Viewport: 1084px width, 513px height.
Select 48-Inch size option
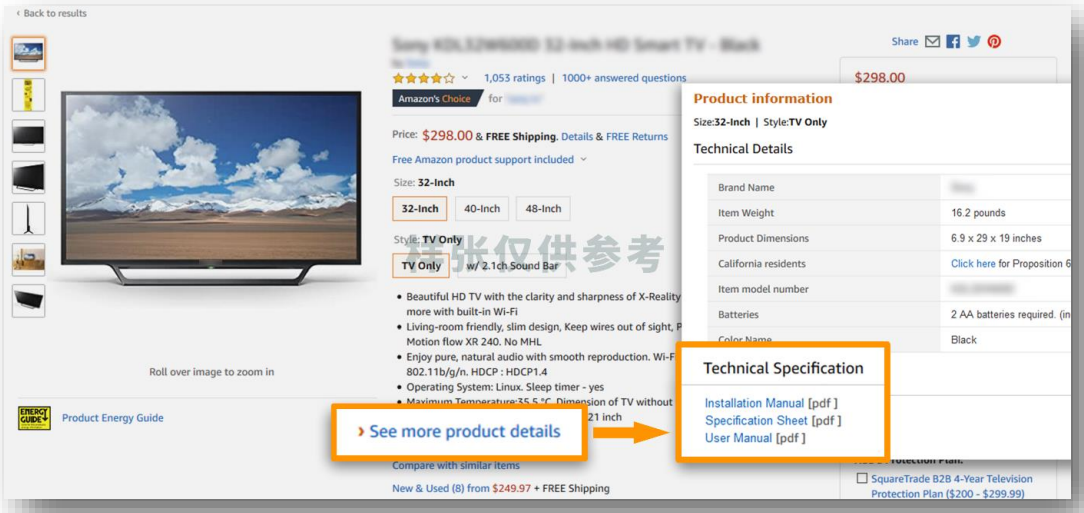coord(543,209)
